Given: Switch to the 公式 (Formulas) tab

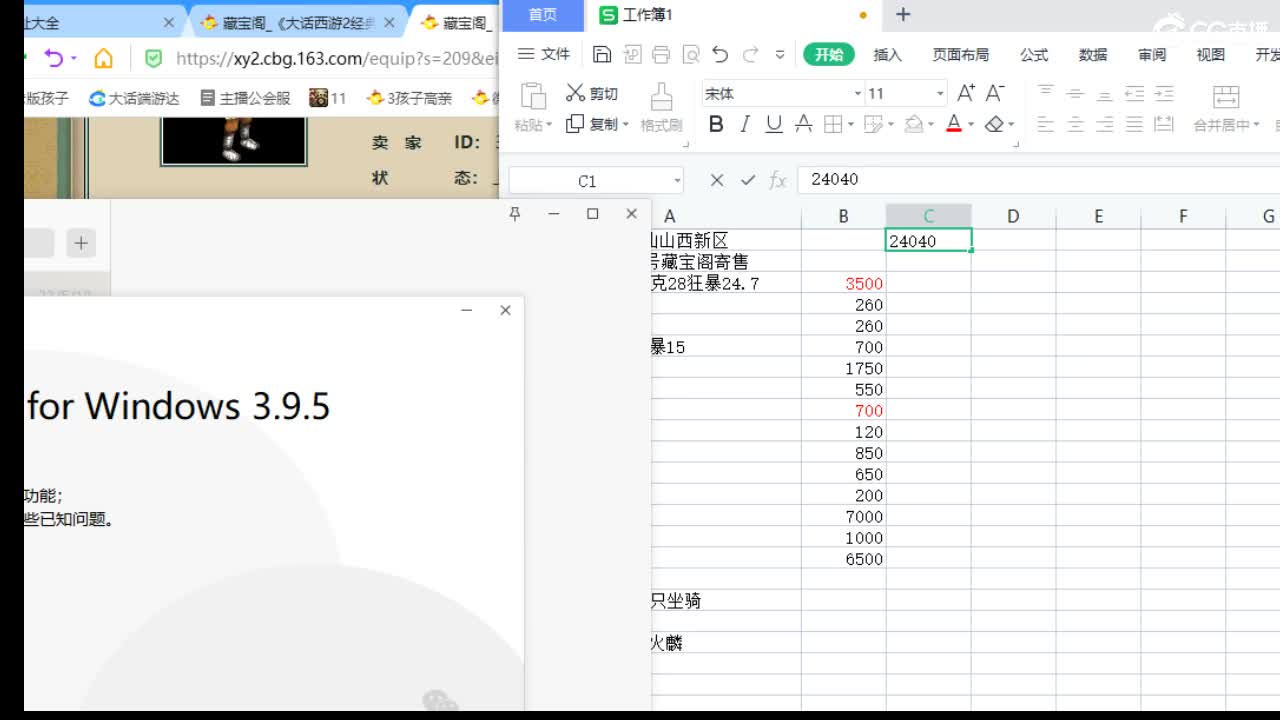Looking at the screenshot, I should (x=1034, y=55).
